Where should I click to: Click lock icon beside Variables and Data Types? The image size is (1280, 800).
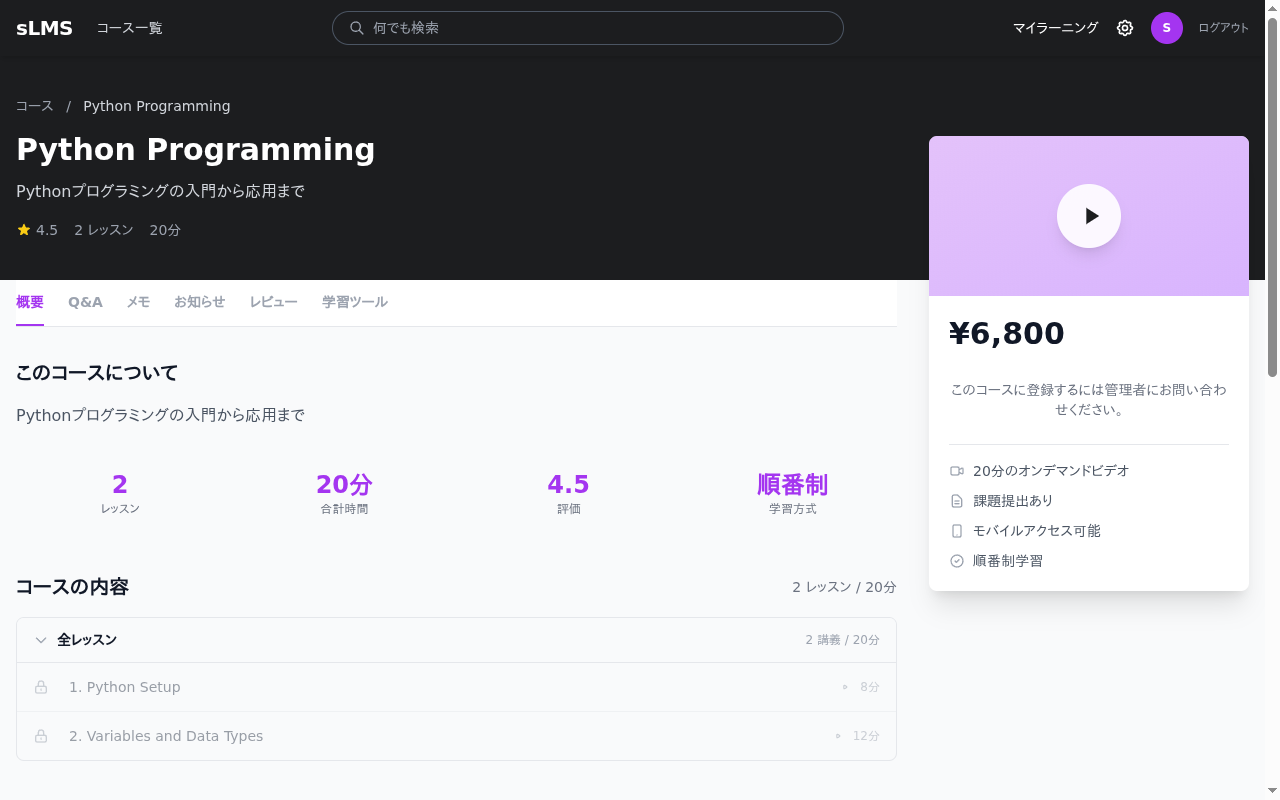pos(41,736)
